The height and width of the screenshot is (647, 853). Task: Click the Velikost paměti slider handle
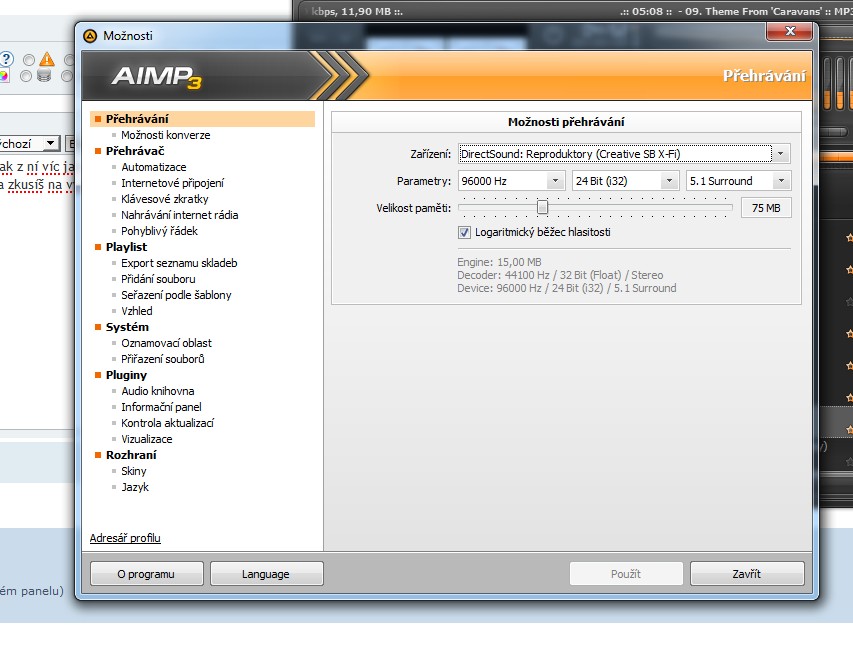click(542, 207)
